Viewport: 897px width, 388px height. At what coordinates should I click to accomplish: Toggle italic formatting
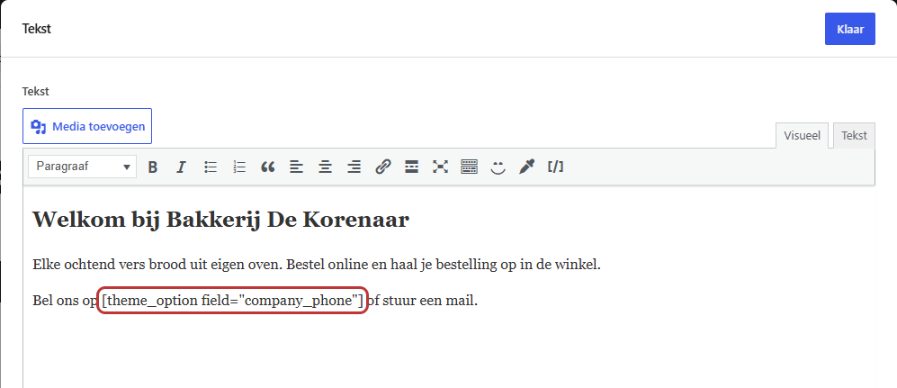click(181, 167)
